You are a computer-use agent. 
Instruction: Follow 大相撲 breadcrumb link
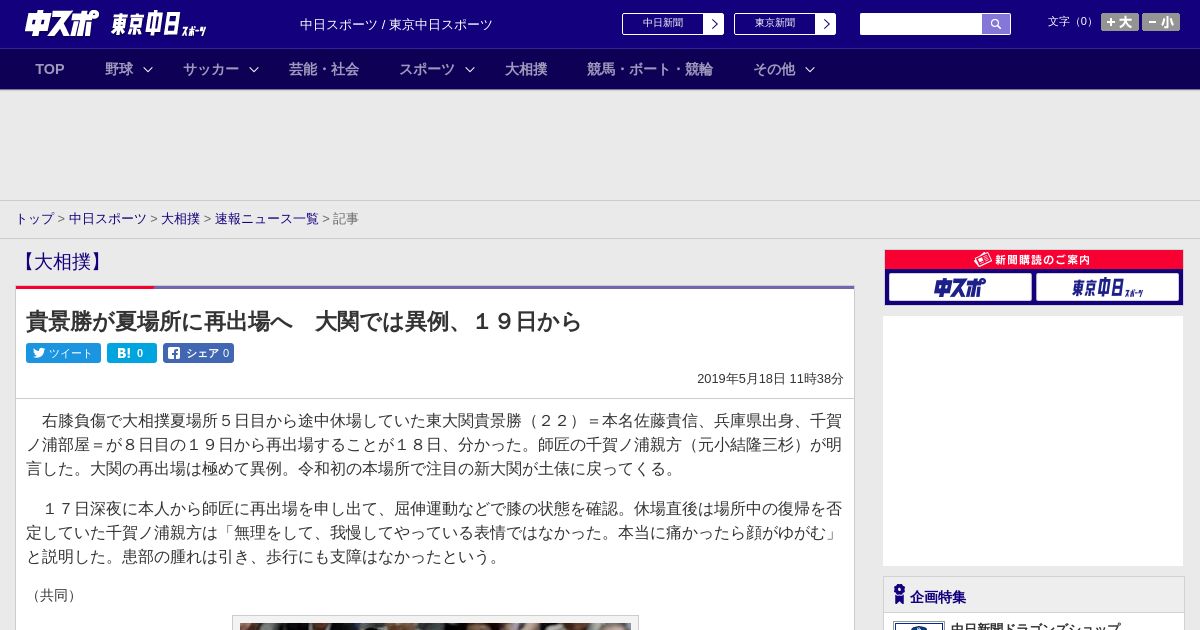pos(180,219)
